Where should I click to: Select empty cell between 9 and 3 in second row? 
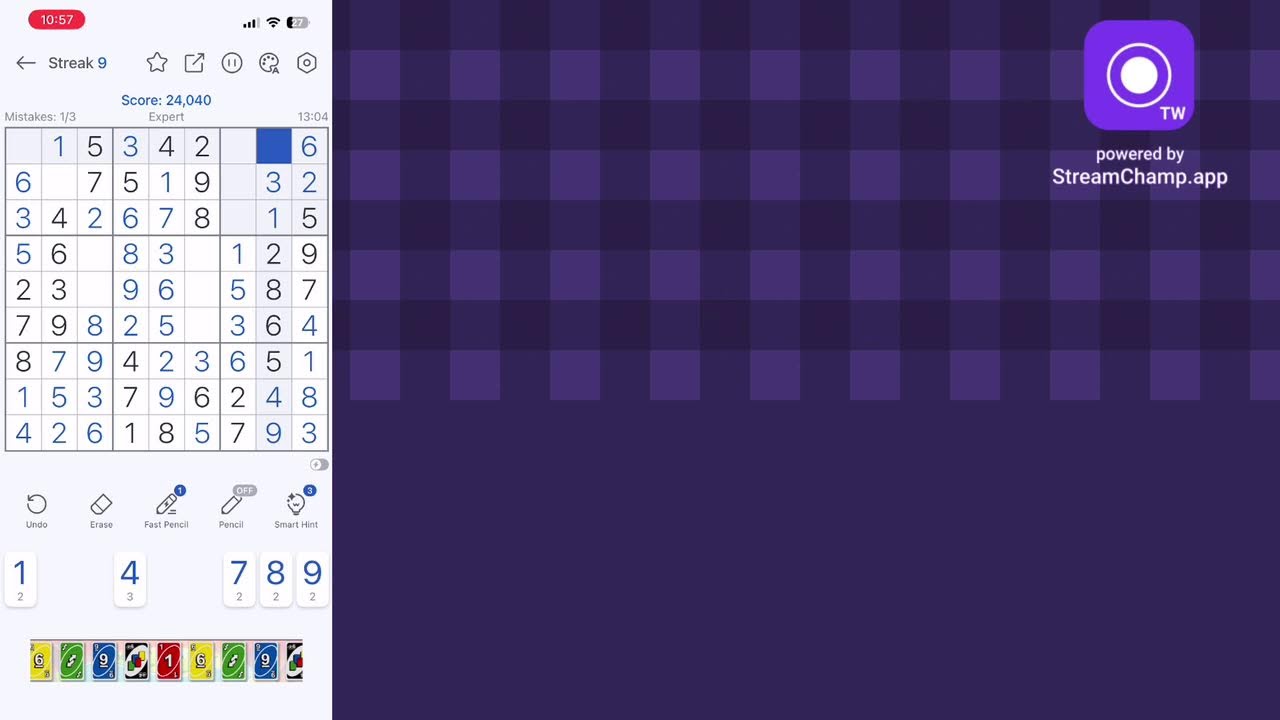tap(238, 182)
